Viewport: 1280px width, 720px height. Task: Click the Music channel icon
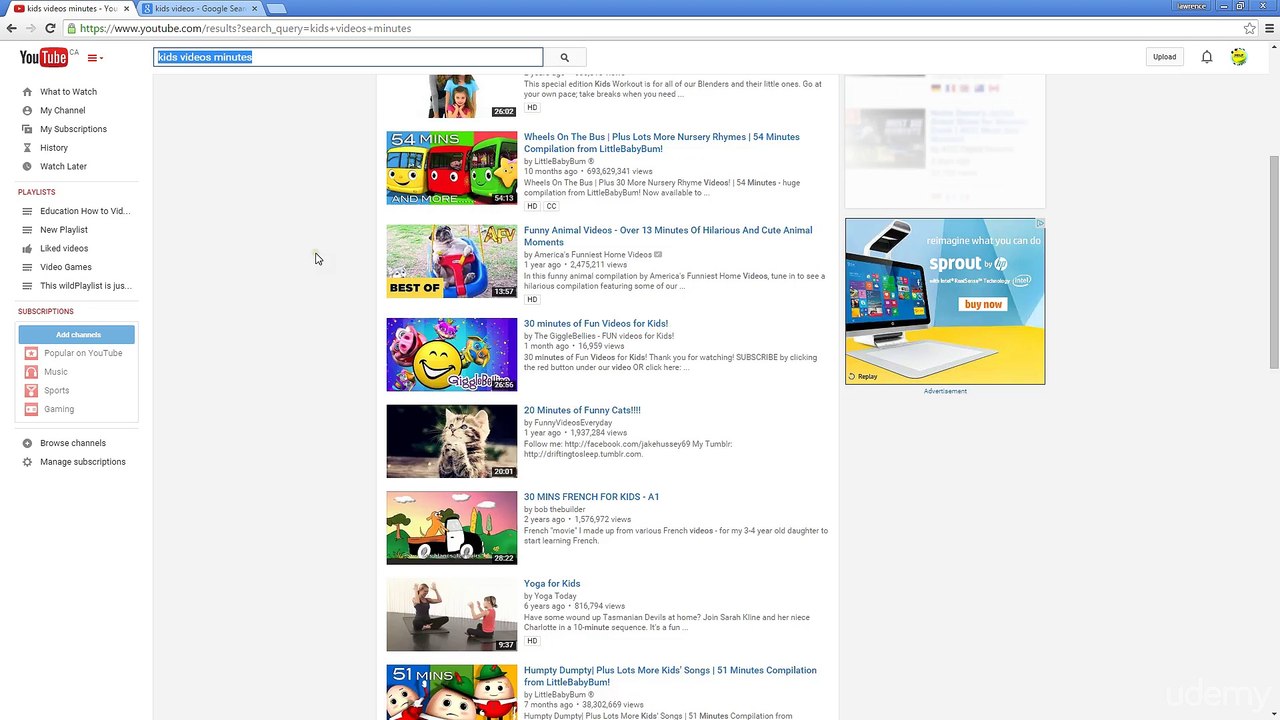point(31,372)
